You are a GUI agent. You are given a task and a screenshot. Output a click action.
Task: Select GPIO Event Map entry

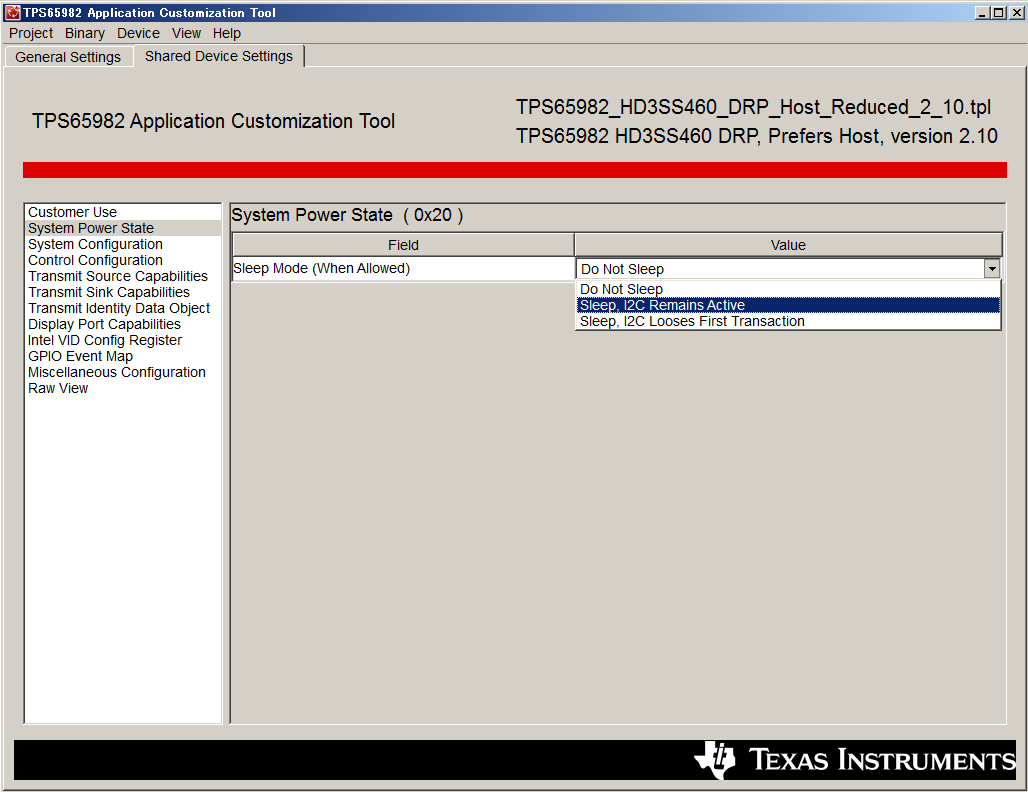(123, 357)
